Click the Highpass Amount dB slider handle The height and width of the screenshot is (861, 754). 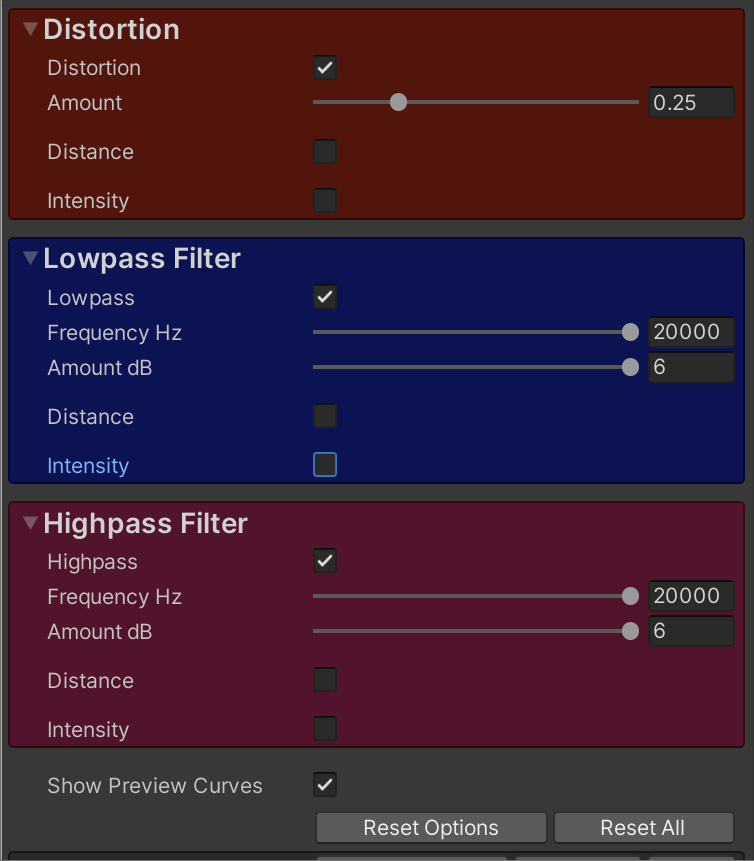630,631
